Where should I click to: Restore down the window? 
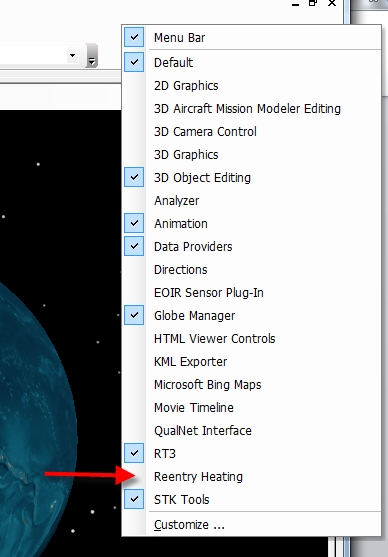click(x=313, y=3)
